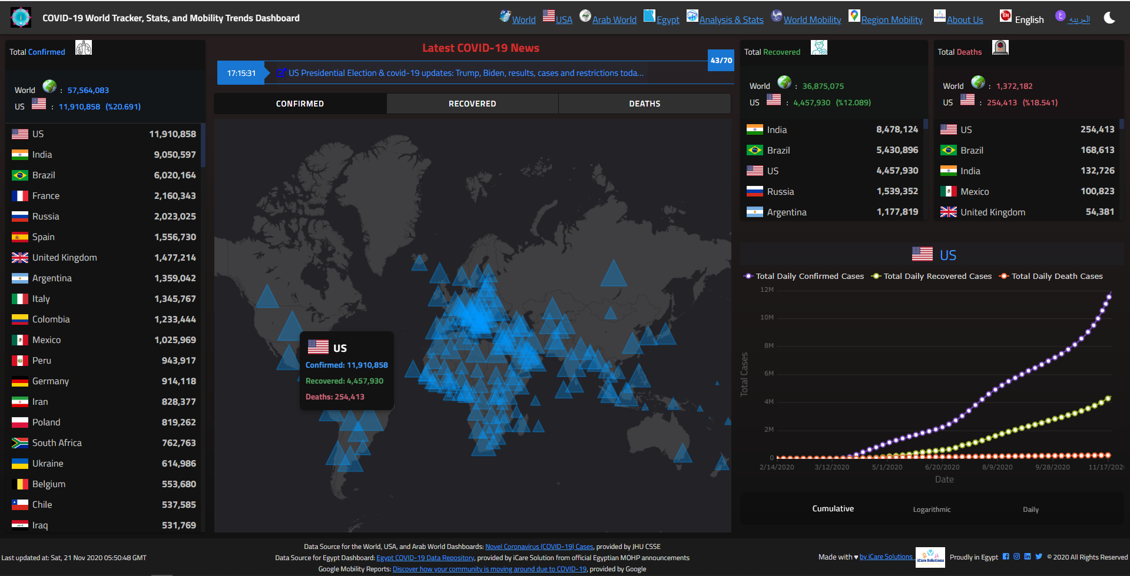Viewport: 1130px width, 577px height.
Task: Open the Novel Coronavirus (COVID-19) Cases link
Action: click(541, 547)
